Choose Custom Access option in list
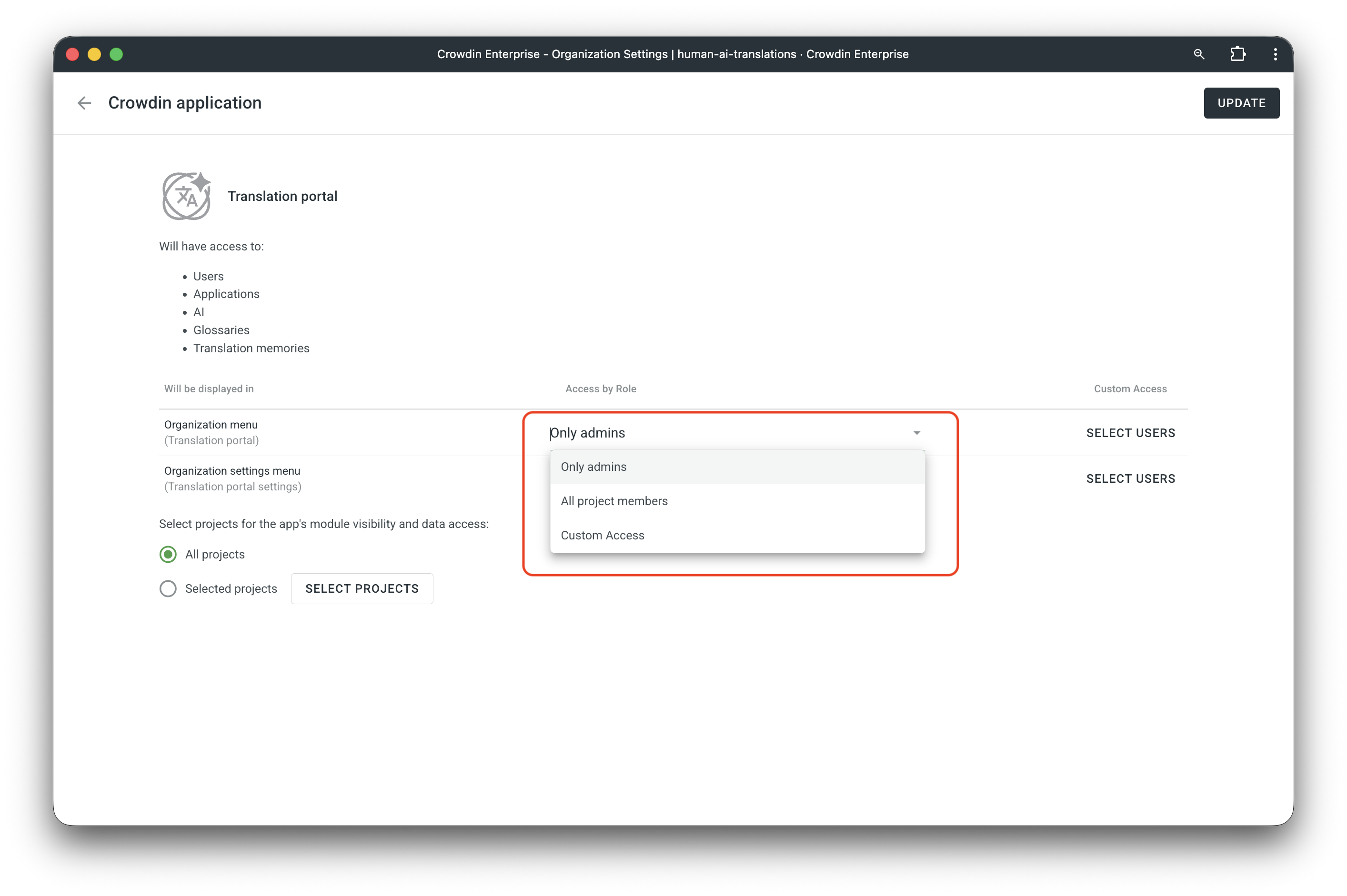 [x=737, y=536]
